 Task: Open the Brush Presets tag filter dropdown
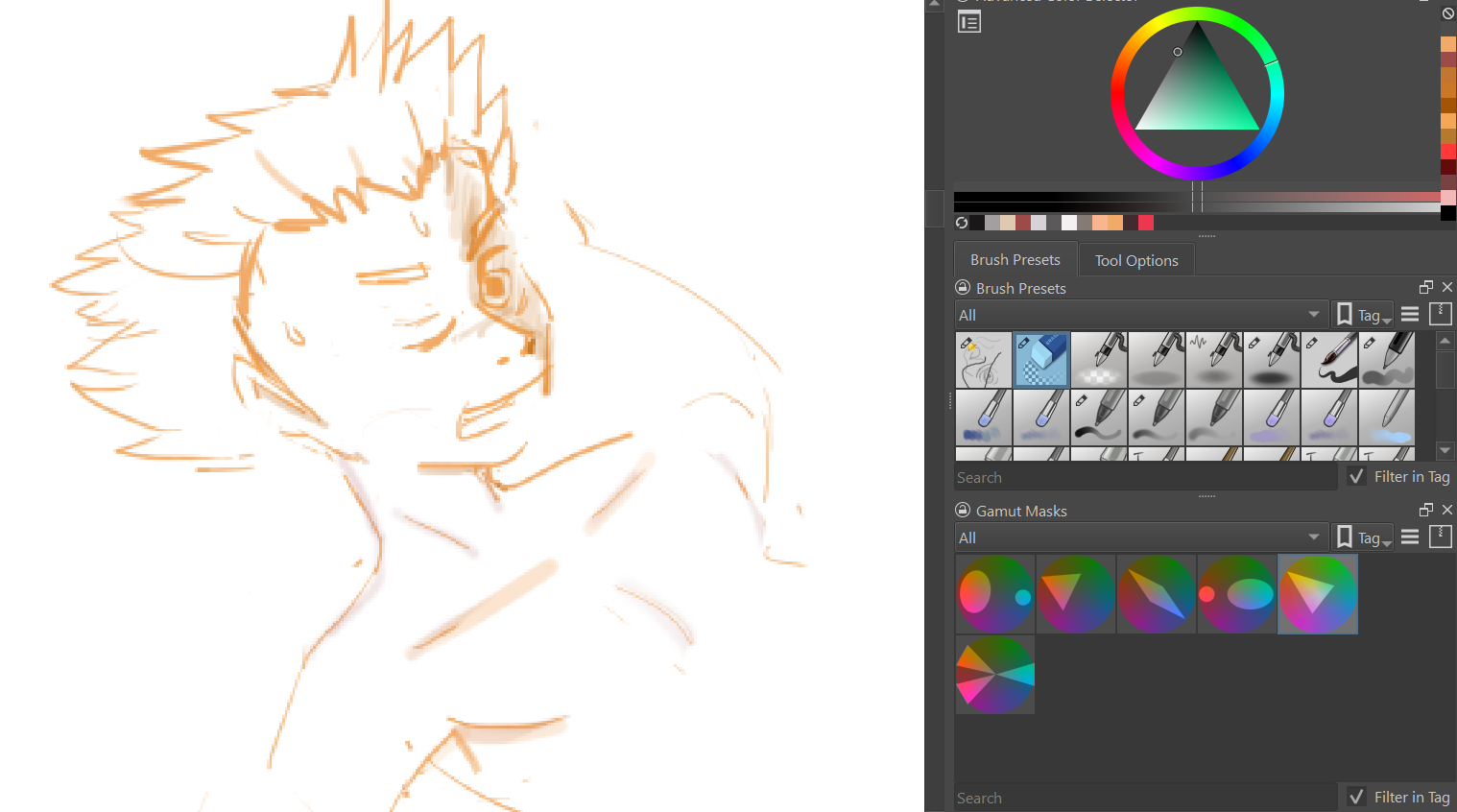1141,315
